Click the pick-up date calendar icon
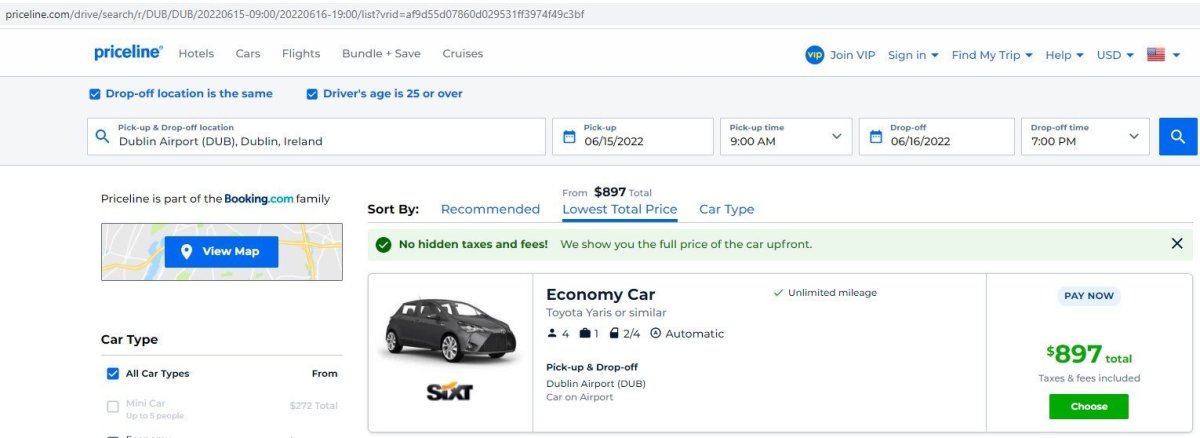 point(569,137)
